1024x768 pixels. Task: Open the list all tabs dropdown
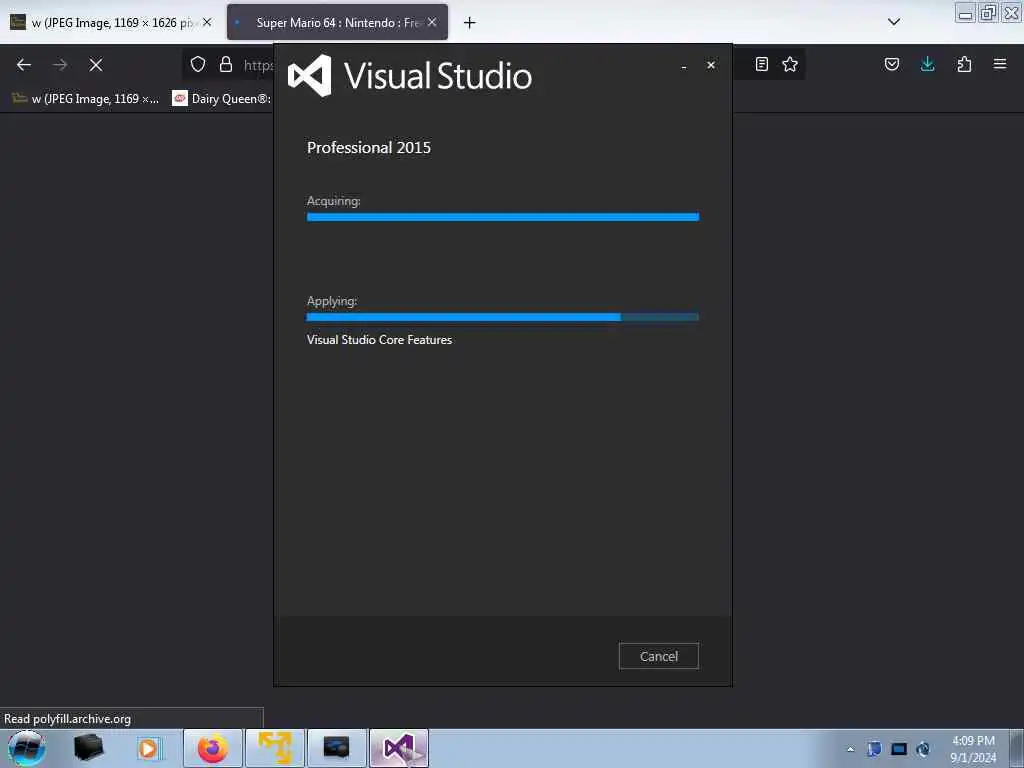pyautogui.click(x=894, y=22)
